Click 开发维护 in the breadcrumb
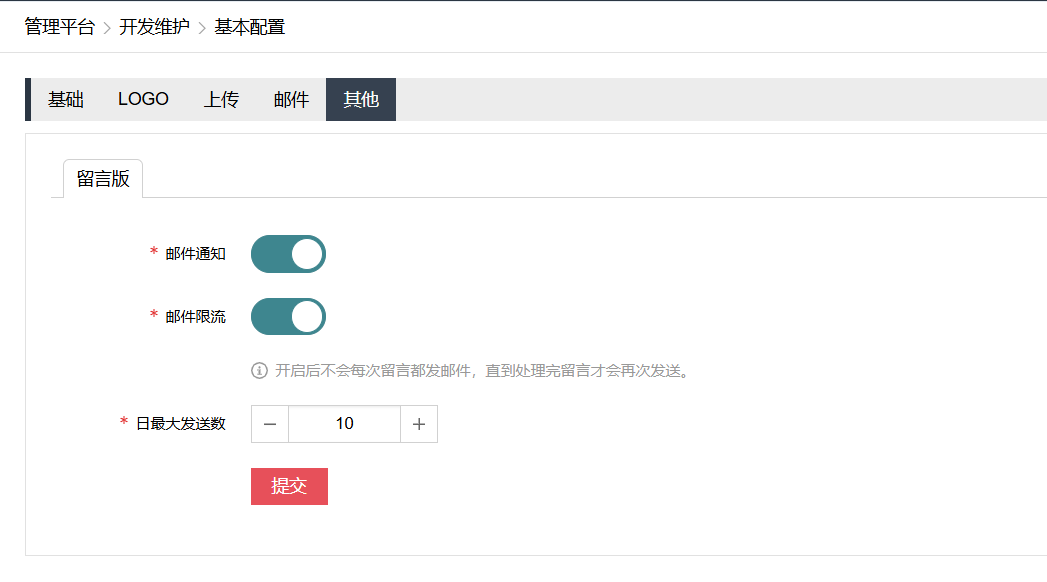1047x582 pixels. 154,27
